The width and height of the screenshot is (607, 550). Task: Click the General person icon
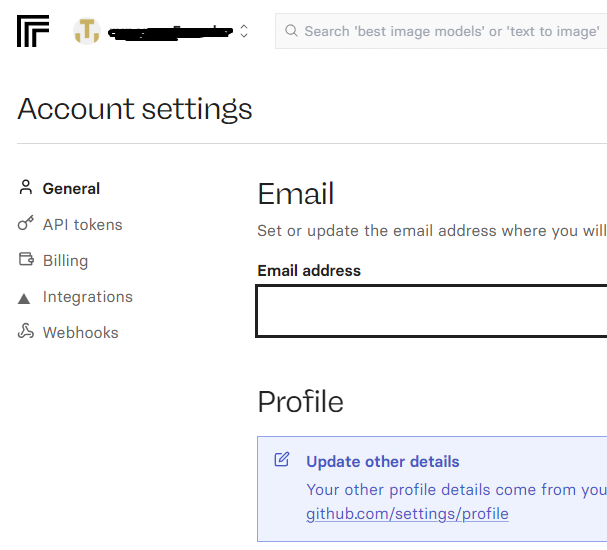(26, 188)
